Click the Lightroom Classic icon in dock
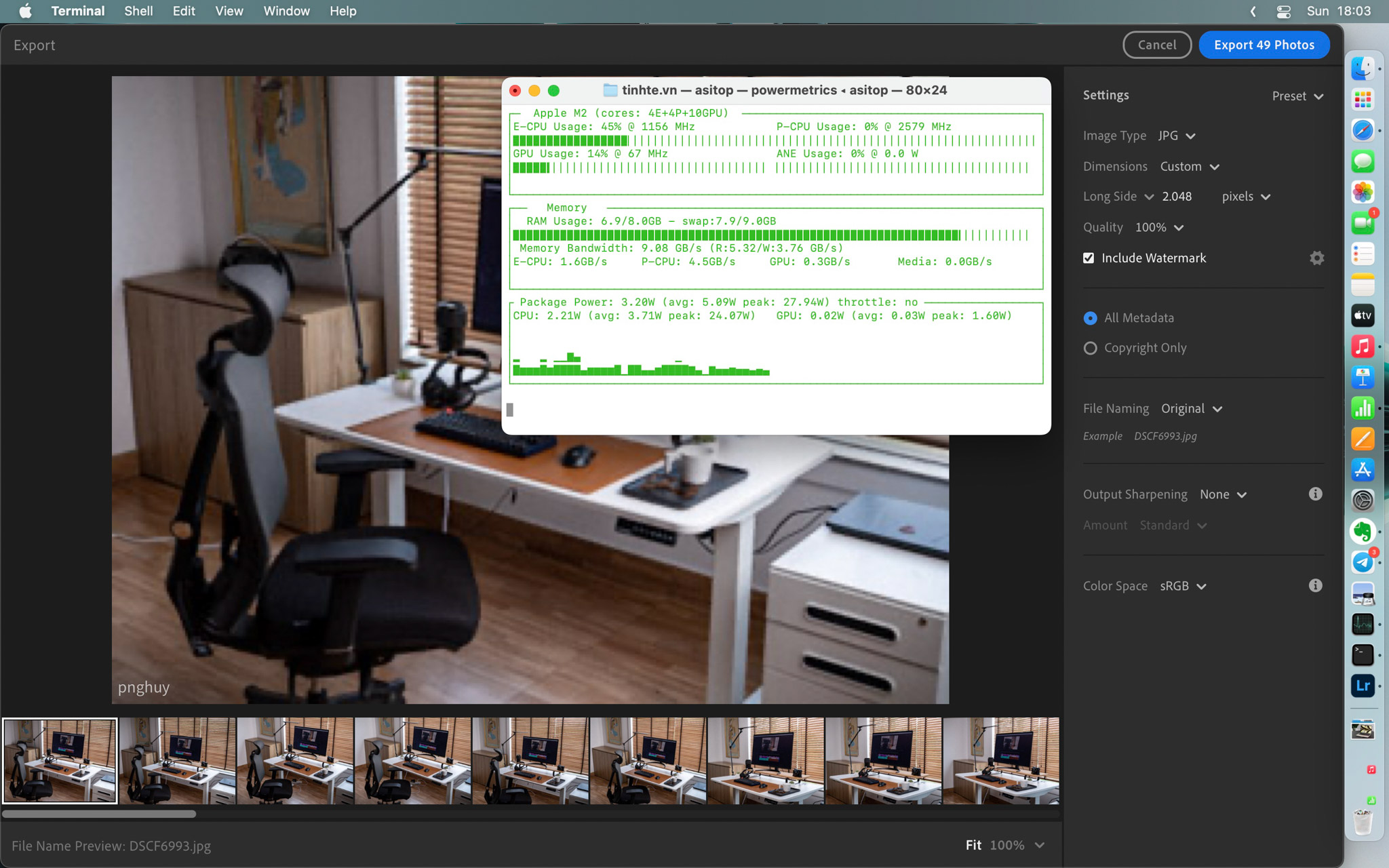The height and width of the screenshot is (868, 1389). click(1362, 686)
